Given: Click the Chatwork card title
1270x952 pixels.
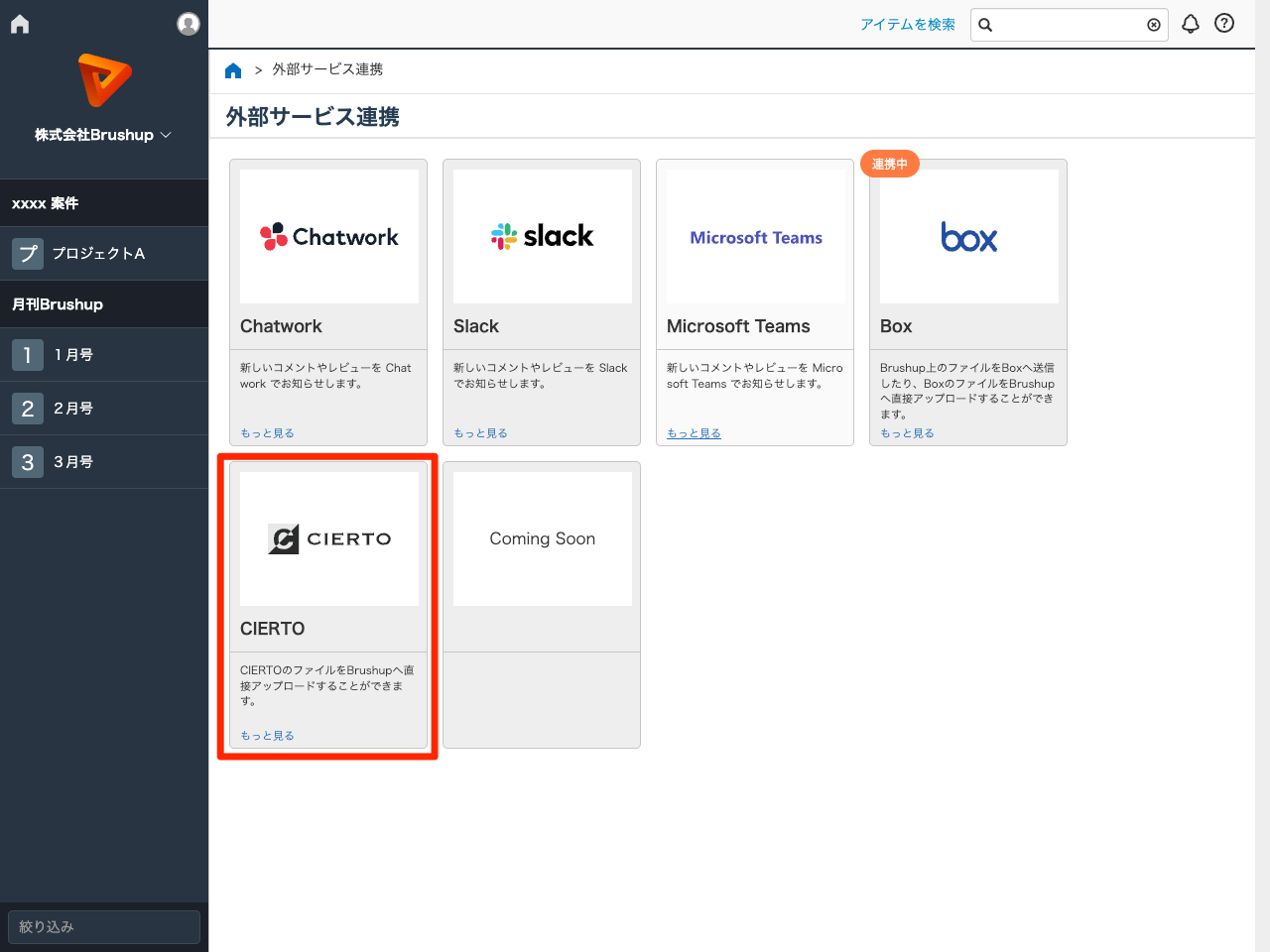Looking at the screenshot, I should (281, 326).
